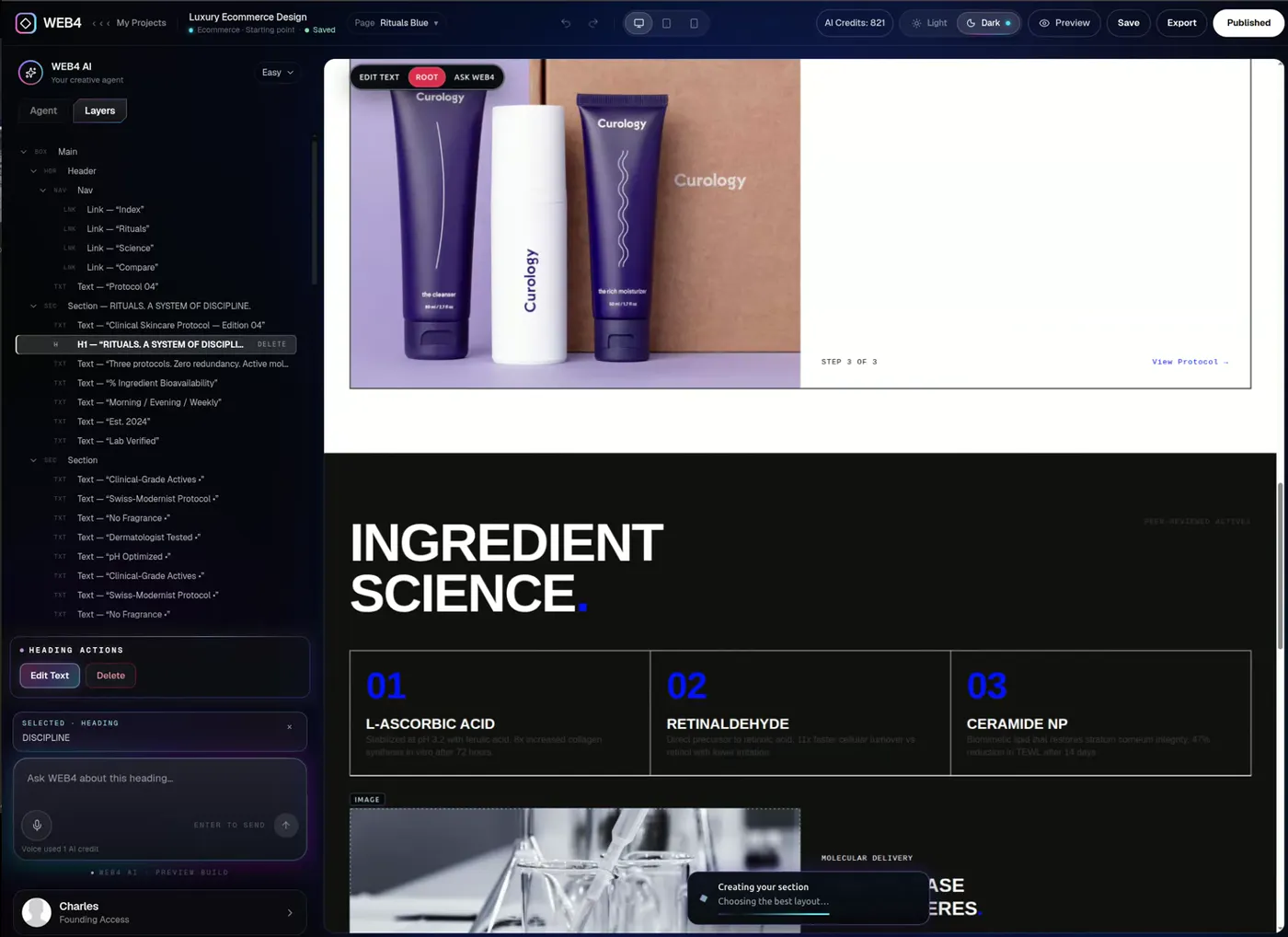This screenshot has height=937, width=1288.
Task: Click DELETE on the selected H1 layer
Action: [271, 344]
